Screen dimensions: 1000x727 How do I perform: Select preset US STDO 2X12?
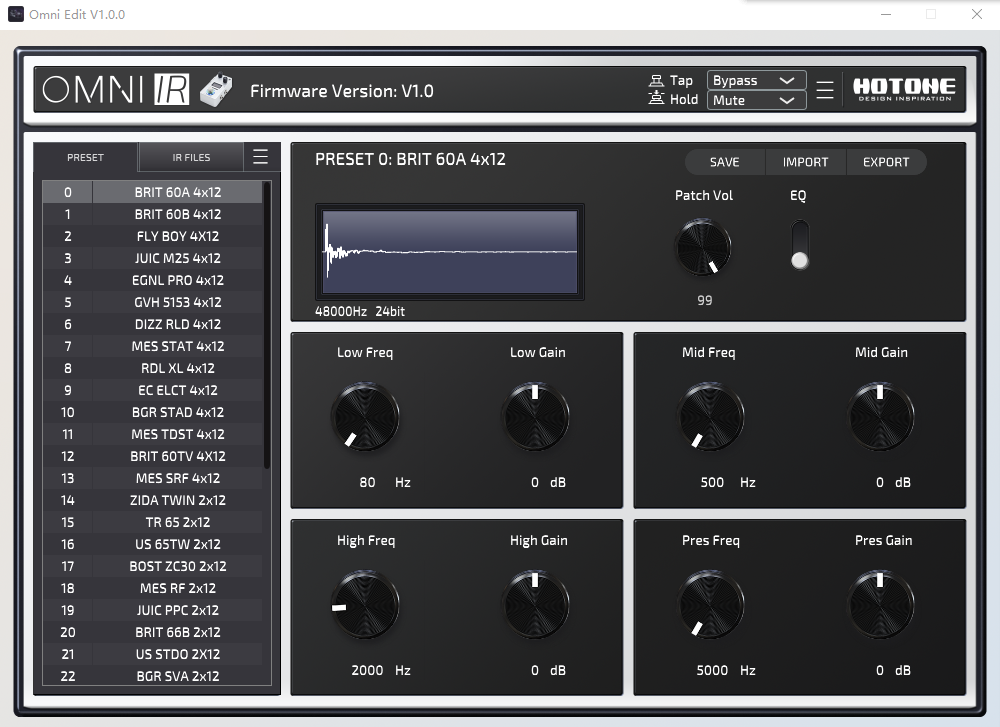point(152,654)
